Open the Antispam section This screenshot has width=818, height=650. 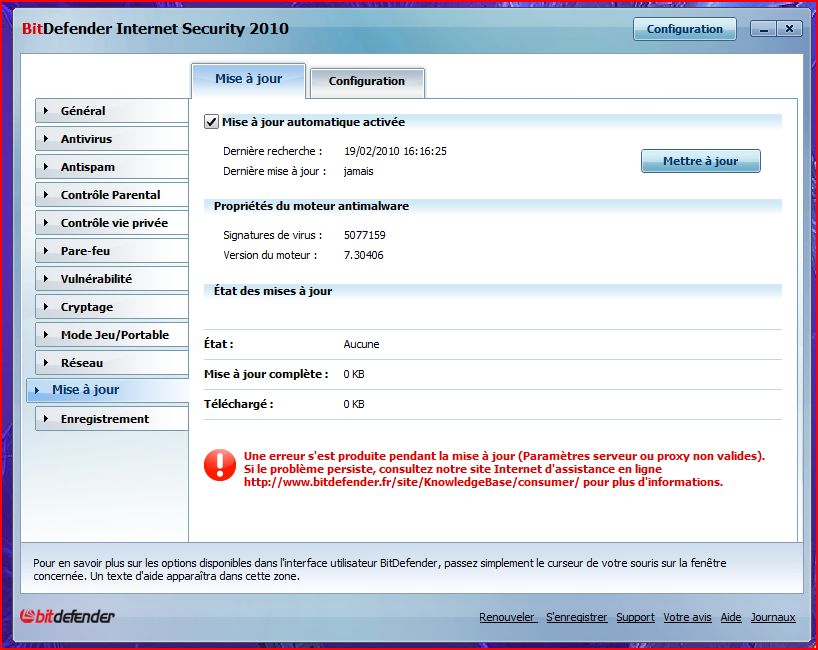(112, 167)
